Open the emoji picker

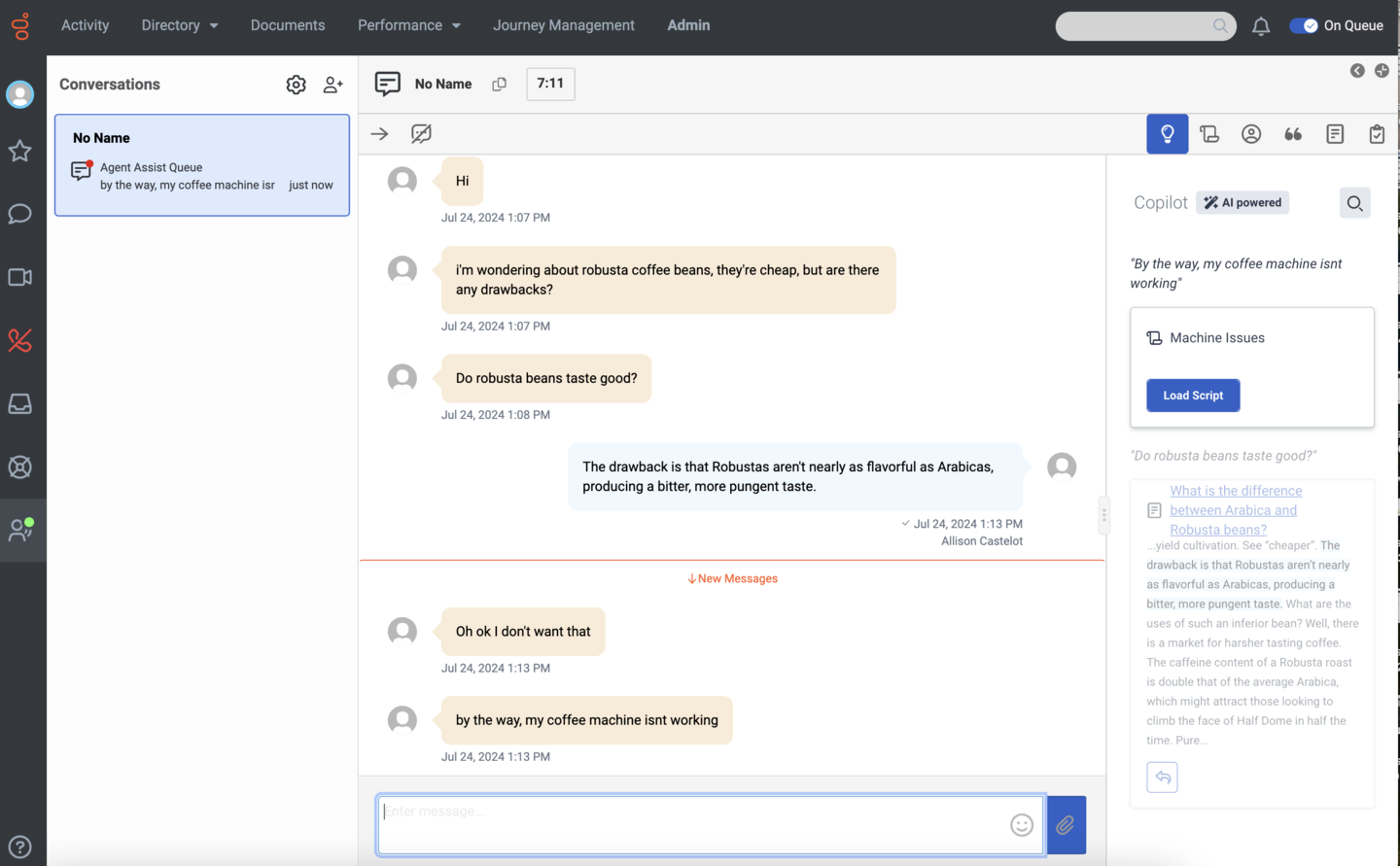1021,825
